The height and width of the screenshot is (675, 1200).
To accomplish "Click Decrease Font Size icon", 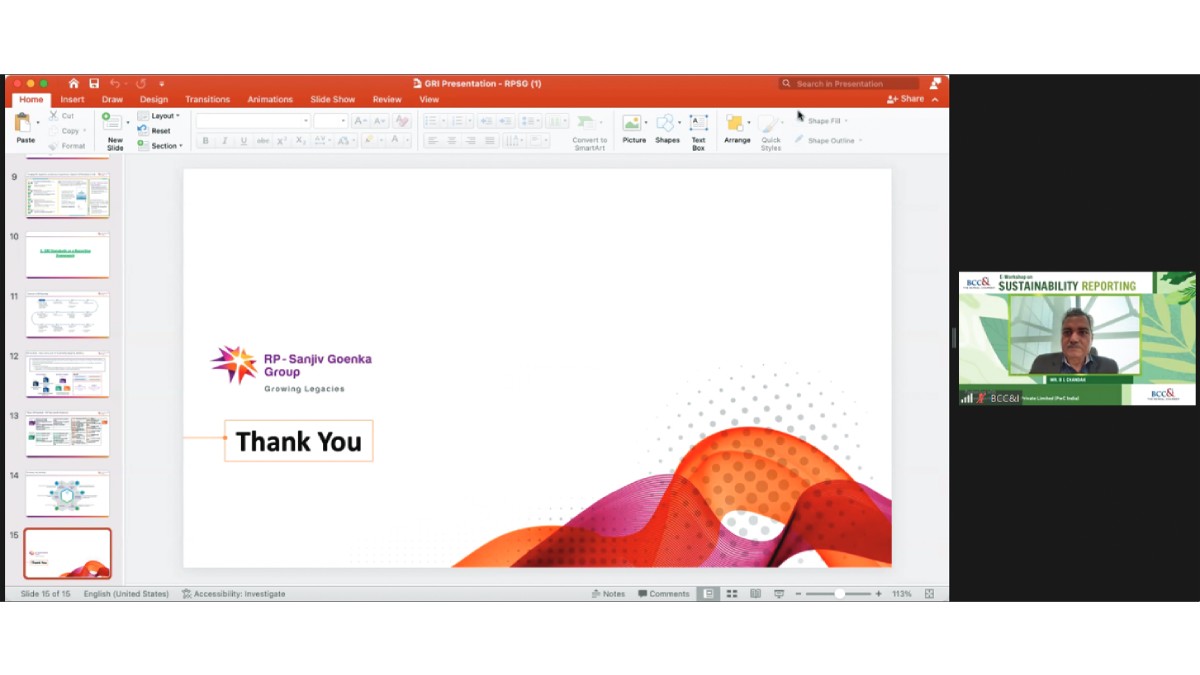I will click(380, 121).
